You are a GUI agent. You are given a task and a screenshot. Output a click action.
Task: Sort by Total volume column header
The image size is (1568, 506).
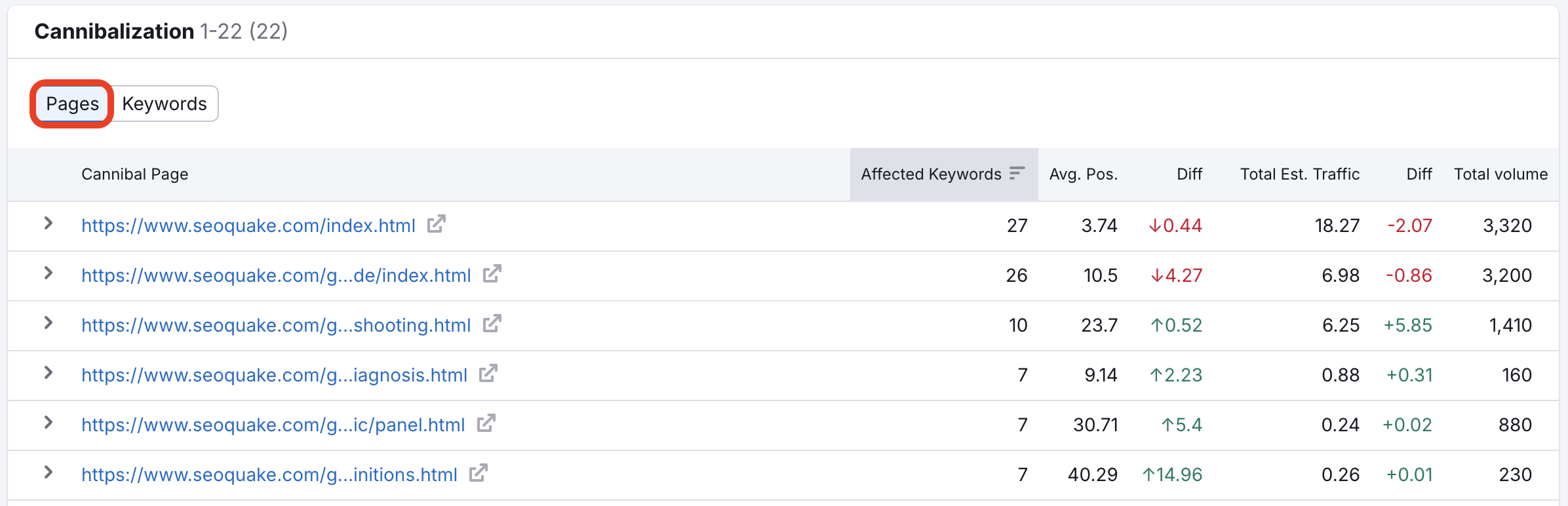click(x=1500, y=174)
